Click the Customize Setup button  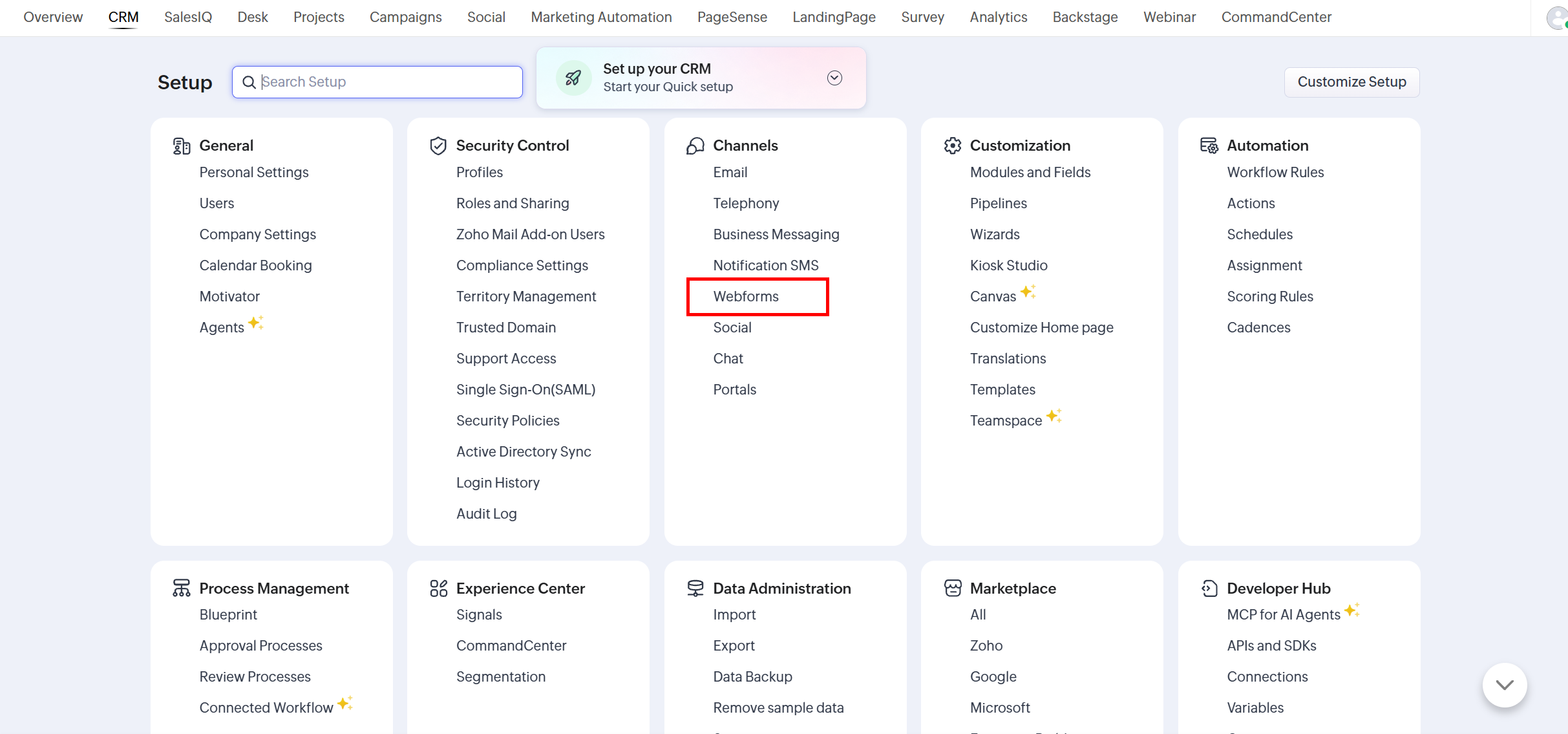pyautogui.click(x=1352, y=82)
